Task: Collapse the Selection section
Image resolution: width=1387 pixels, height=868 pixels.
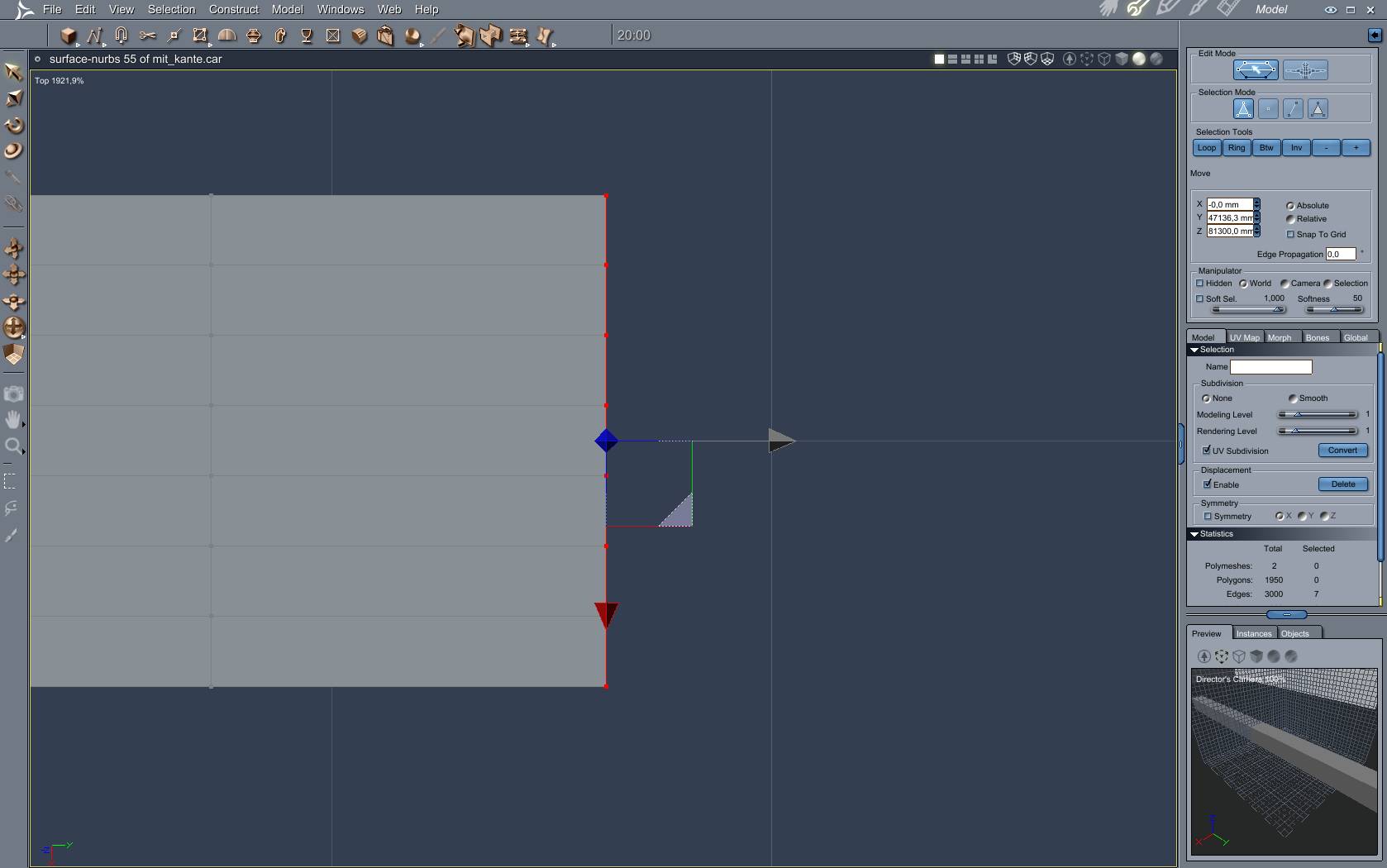Action: (1194, 350)
